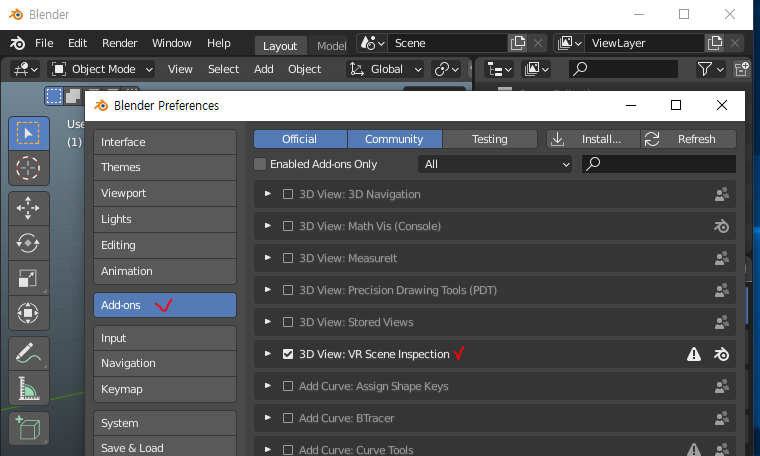Open the Window menu
Image resolution: width=760 pixels, height=456 pixels.
172,43
